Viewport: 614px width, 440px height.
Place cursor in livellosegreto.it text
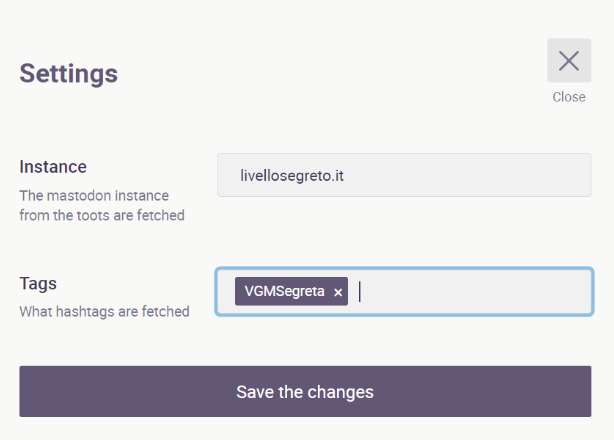292,176
